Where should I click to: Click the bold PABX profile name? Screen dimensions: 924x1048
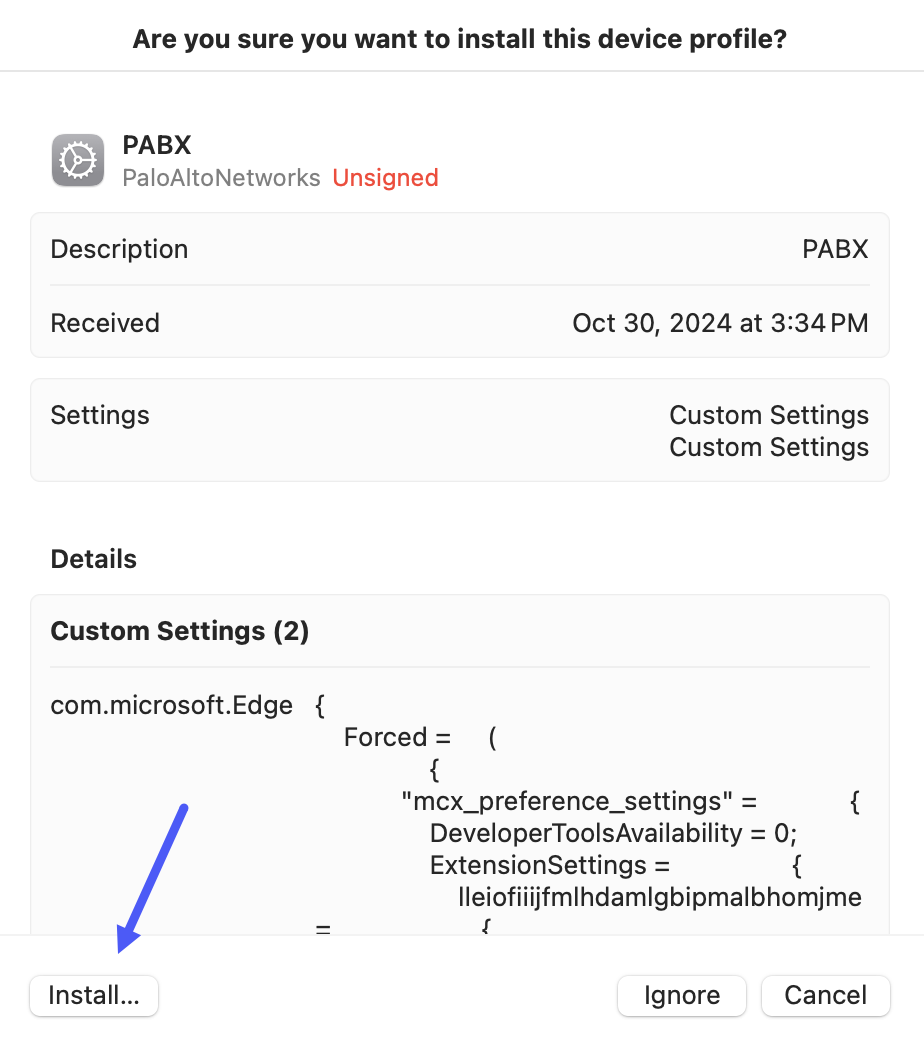(x=156, y=145)
